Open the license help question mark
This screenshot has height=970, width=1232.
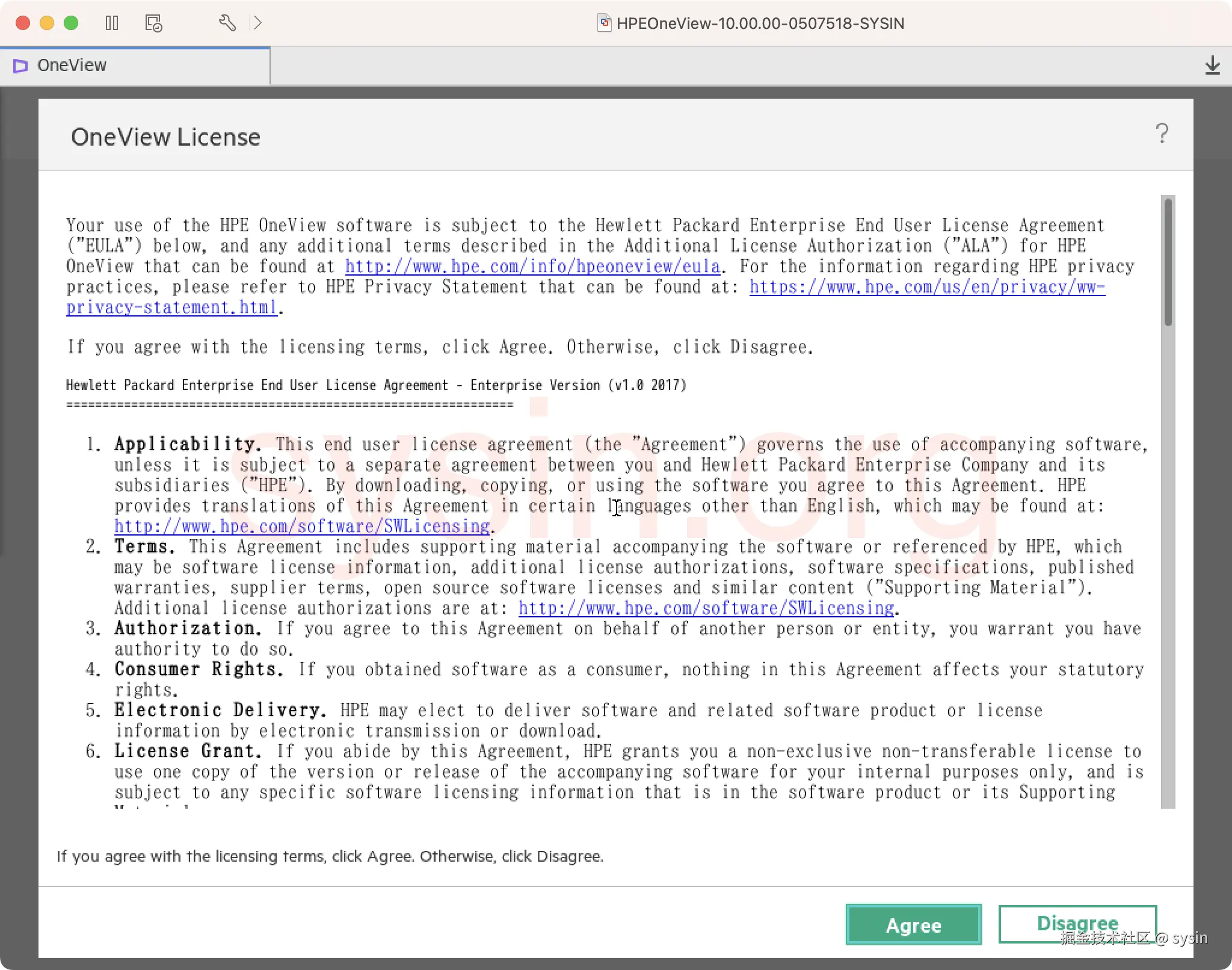[1162, 134]
